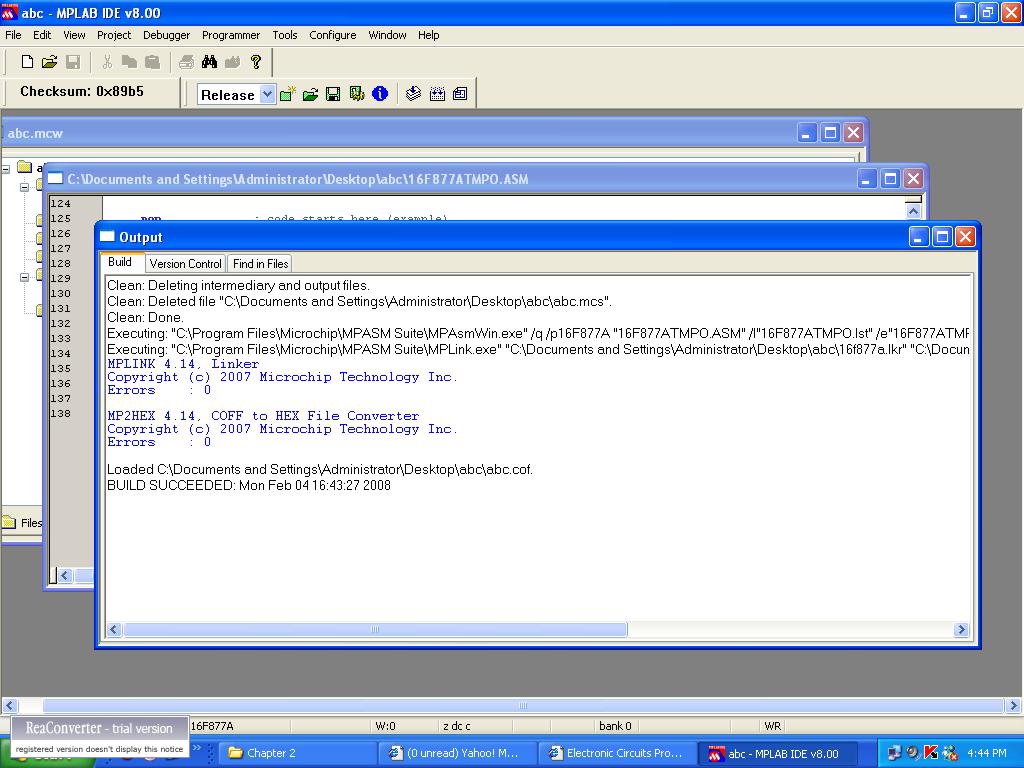
Task: Switch to Electronic Circuits Pro taskbar button
Action: pos(618,753)
